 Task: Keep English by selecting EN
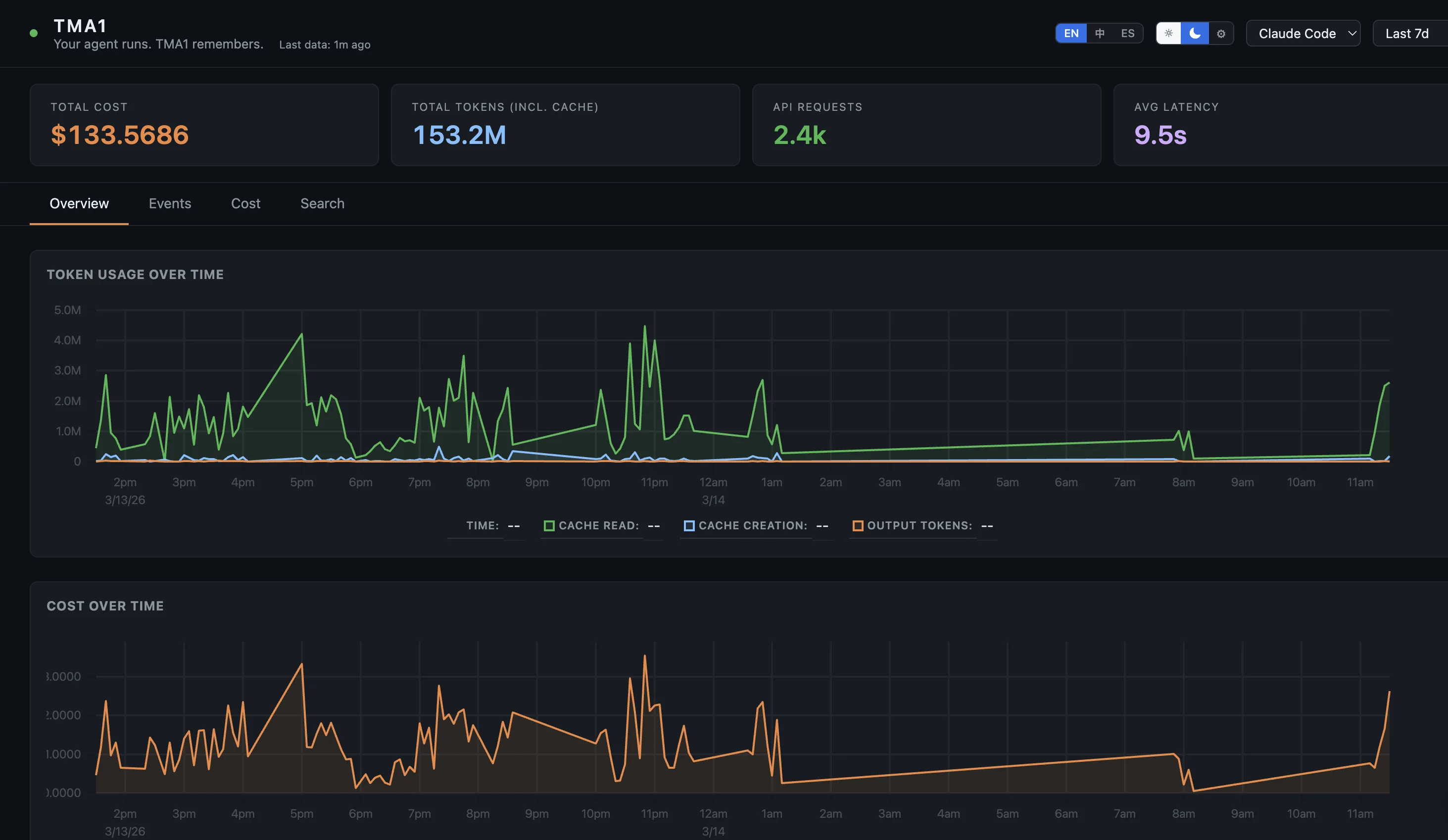1070,33
